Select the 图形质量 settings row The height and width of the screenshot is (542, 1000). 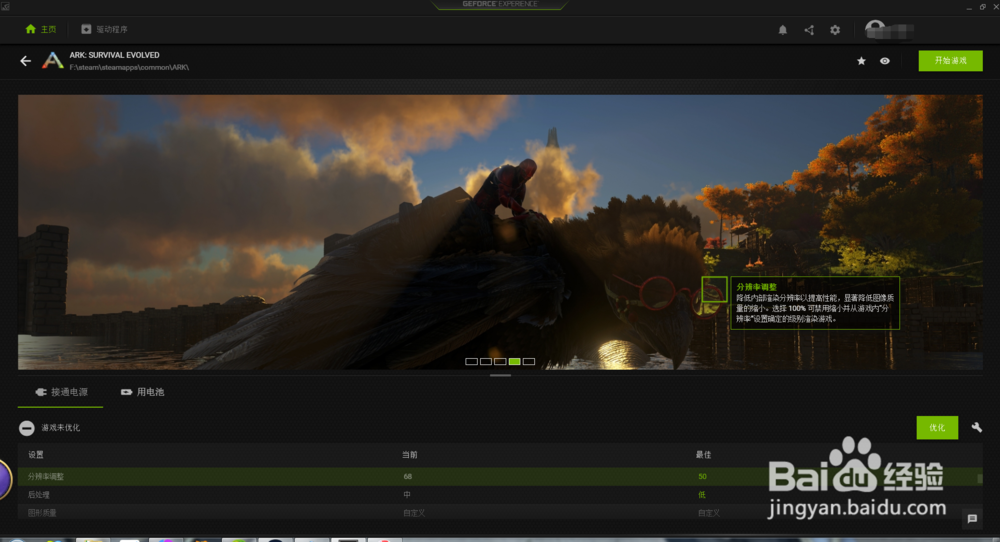pos(500,513)
